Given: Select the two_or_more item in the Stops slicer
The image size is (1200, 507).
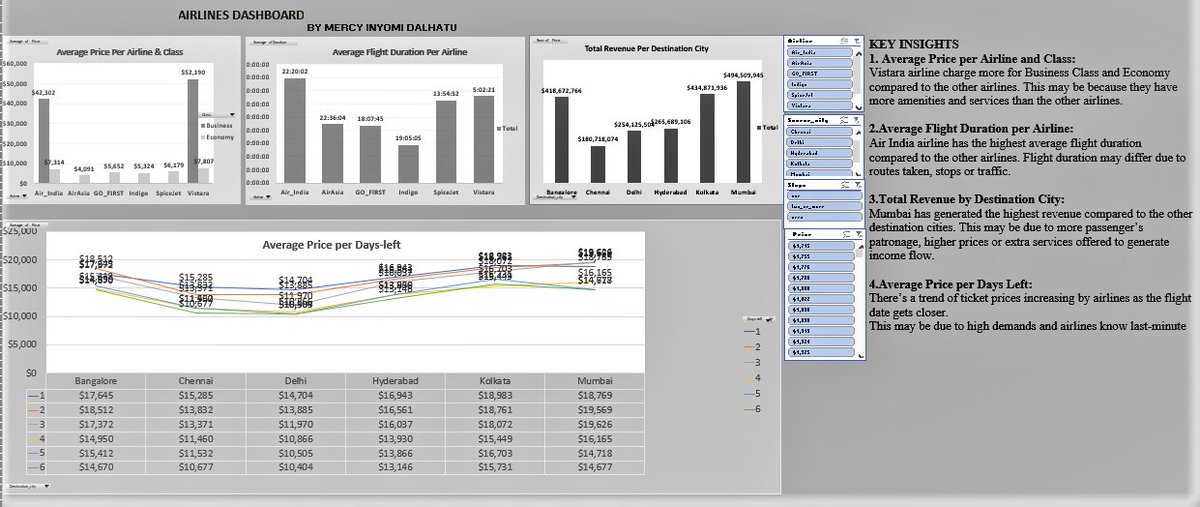Looking at the screenshot, I should [824, 206].
